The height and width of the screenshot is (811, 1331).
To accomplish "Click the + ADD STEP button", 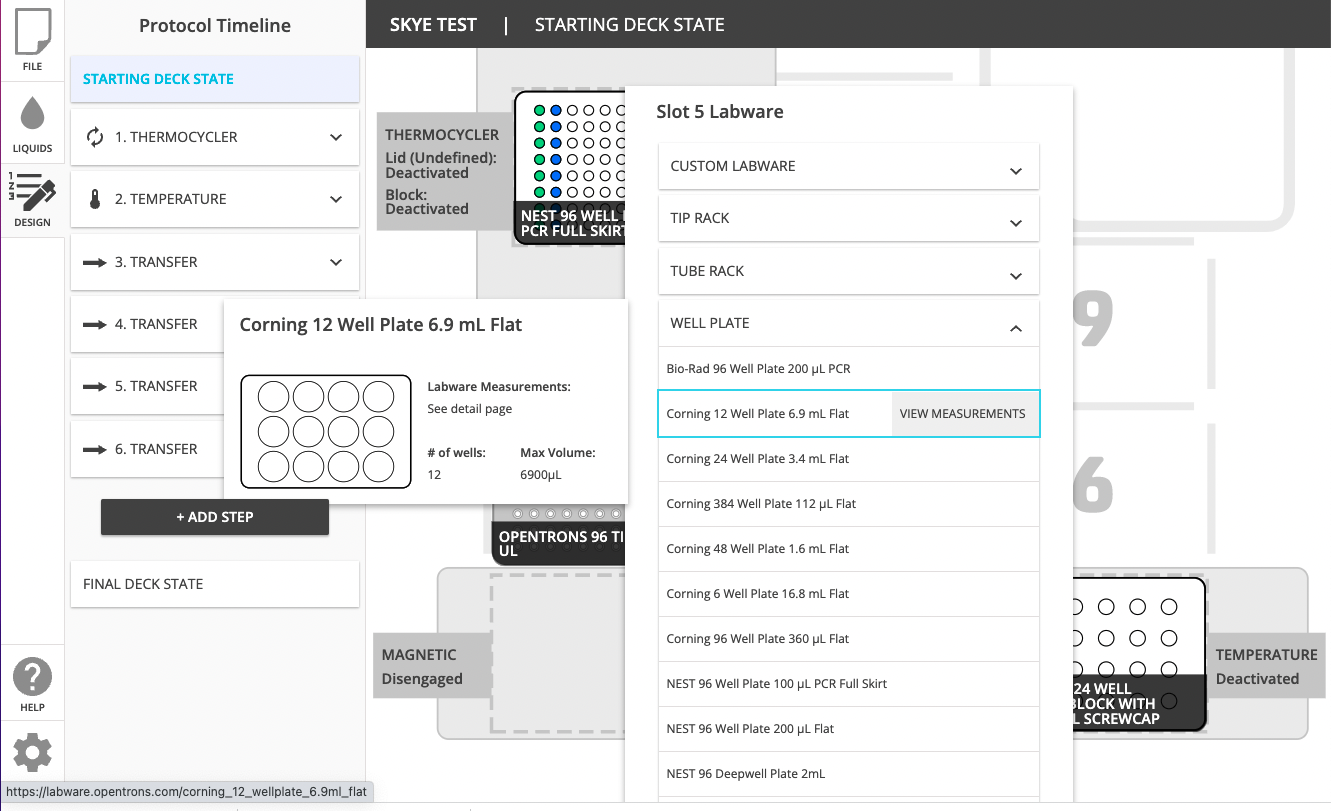I will click(x=214, y=517).
